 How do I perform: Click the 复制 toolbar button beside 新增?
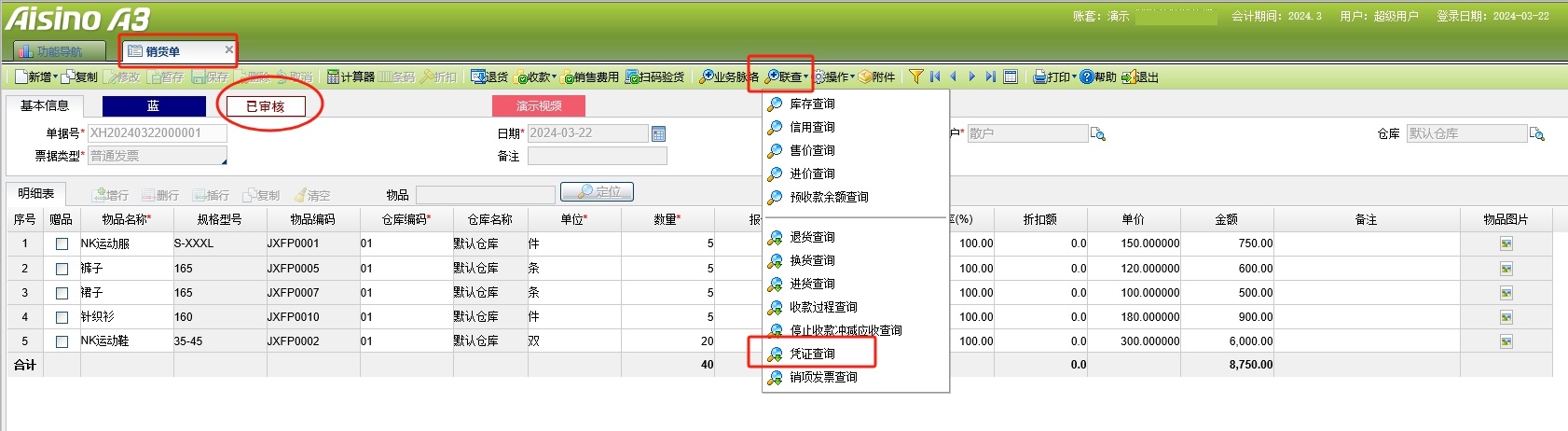click(x=80, y=77)
